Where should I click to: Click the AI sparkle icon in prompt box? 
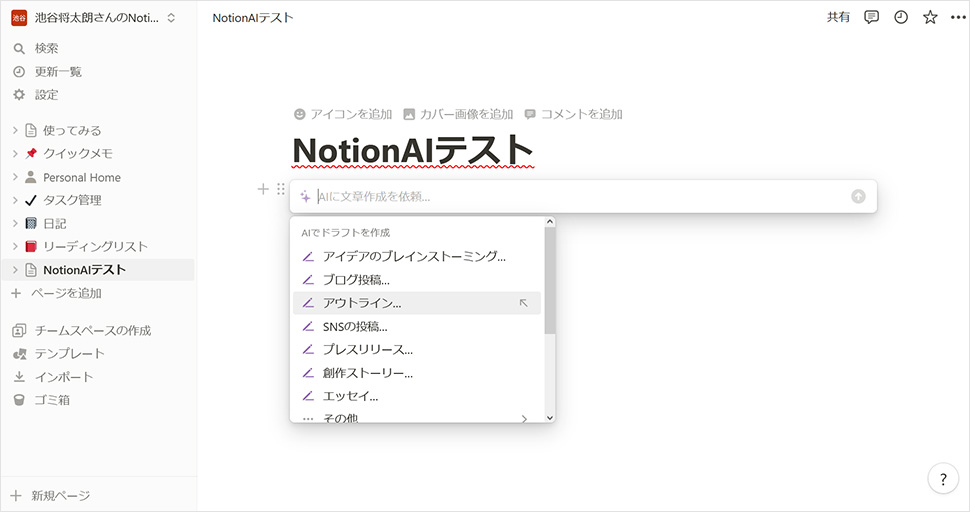pyautogui.click(x=305, y=197)
